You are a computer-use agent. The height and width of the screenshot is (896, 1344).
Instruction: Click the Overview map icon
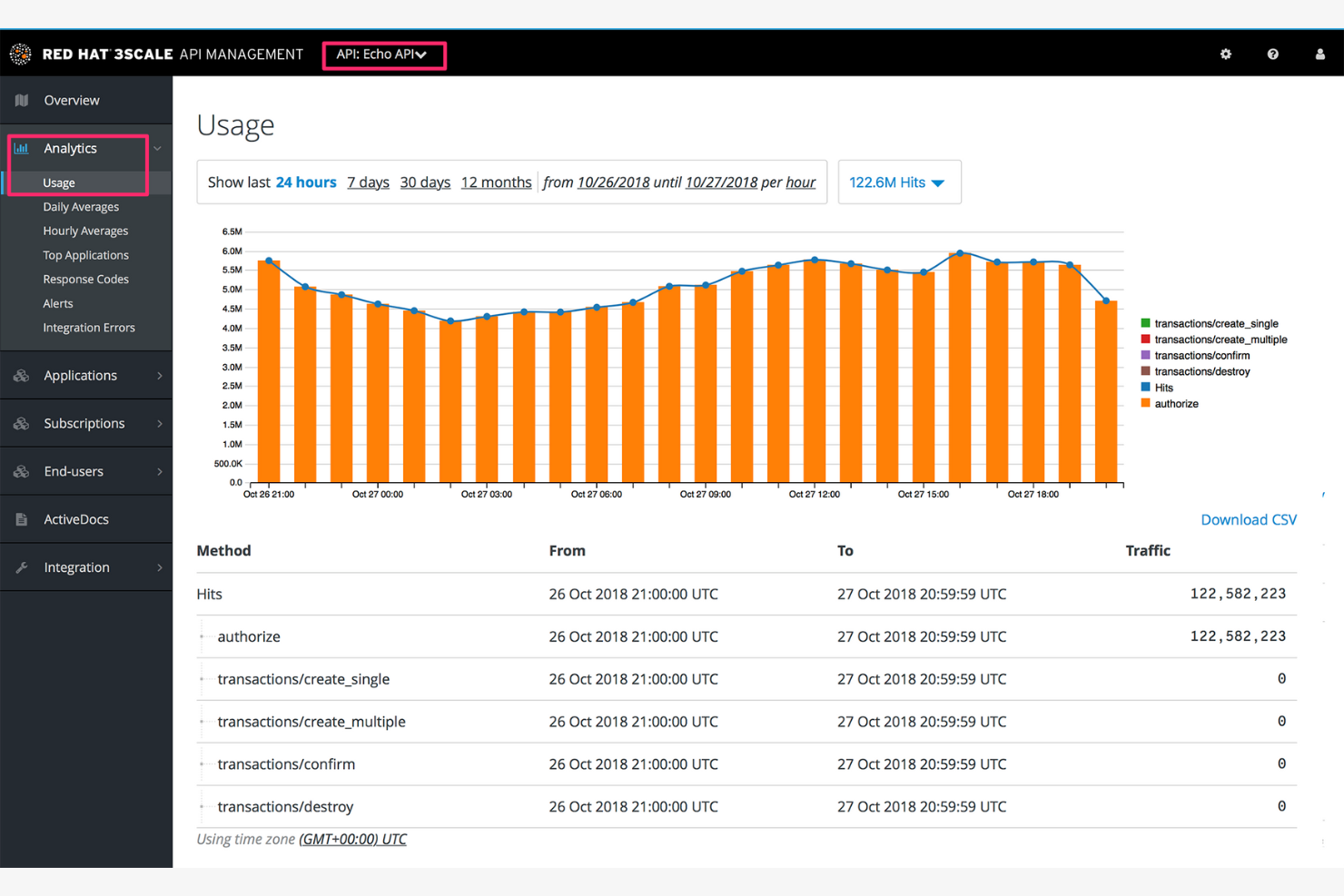click(22, 101)
